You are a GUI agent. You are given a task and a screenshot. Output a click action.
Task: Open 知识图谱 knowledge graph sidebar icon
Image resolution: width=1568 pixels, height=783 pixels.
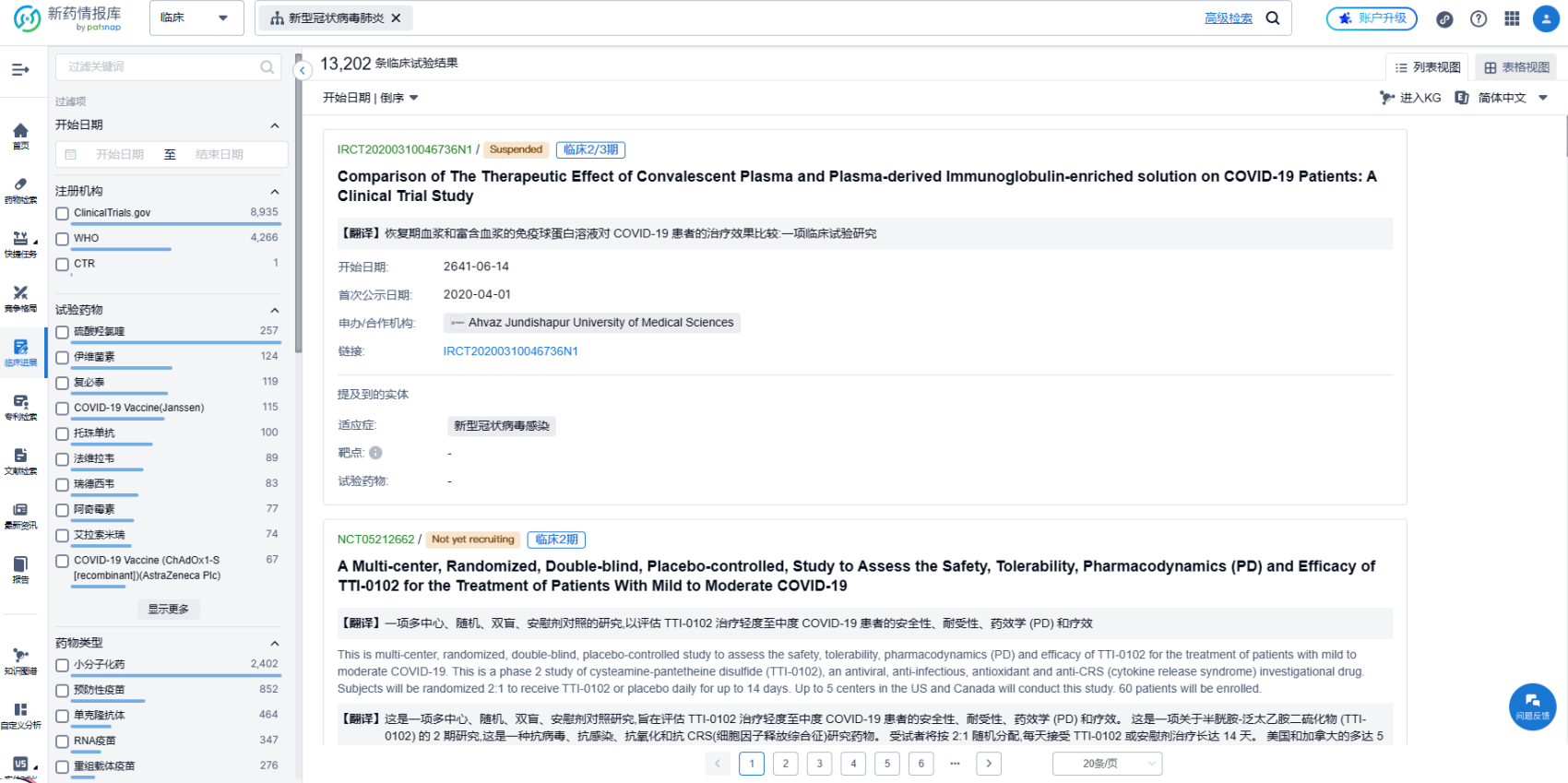pos(20,660)
